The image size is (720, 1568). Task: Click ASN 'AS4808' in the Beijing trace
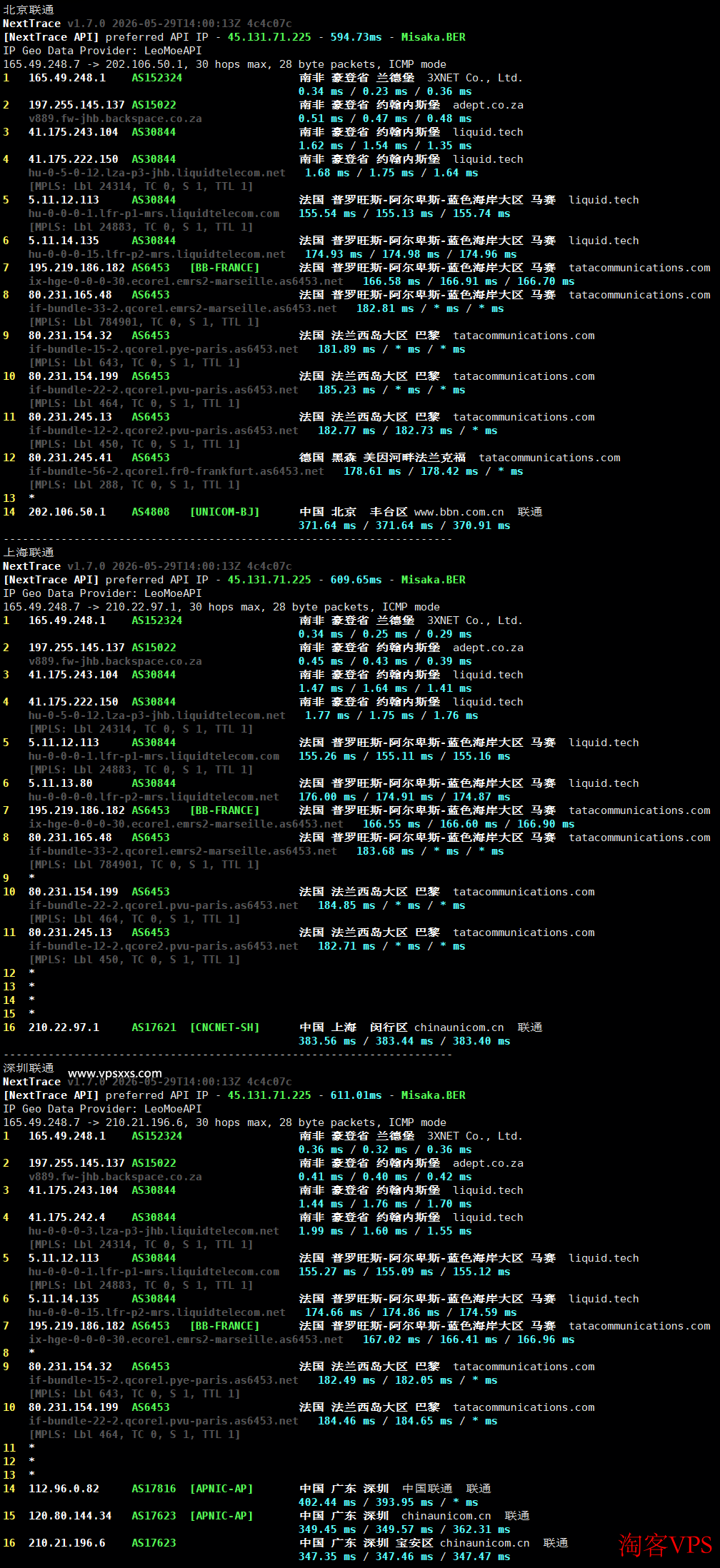tap(151, 512)
